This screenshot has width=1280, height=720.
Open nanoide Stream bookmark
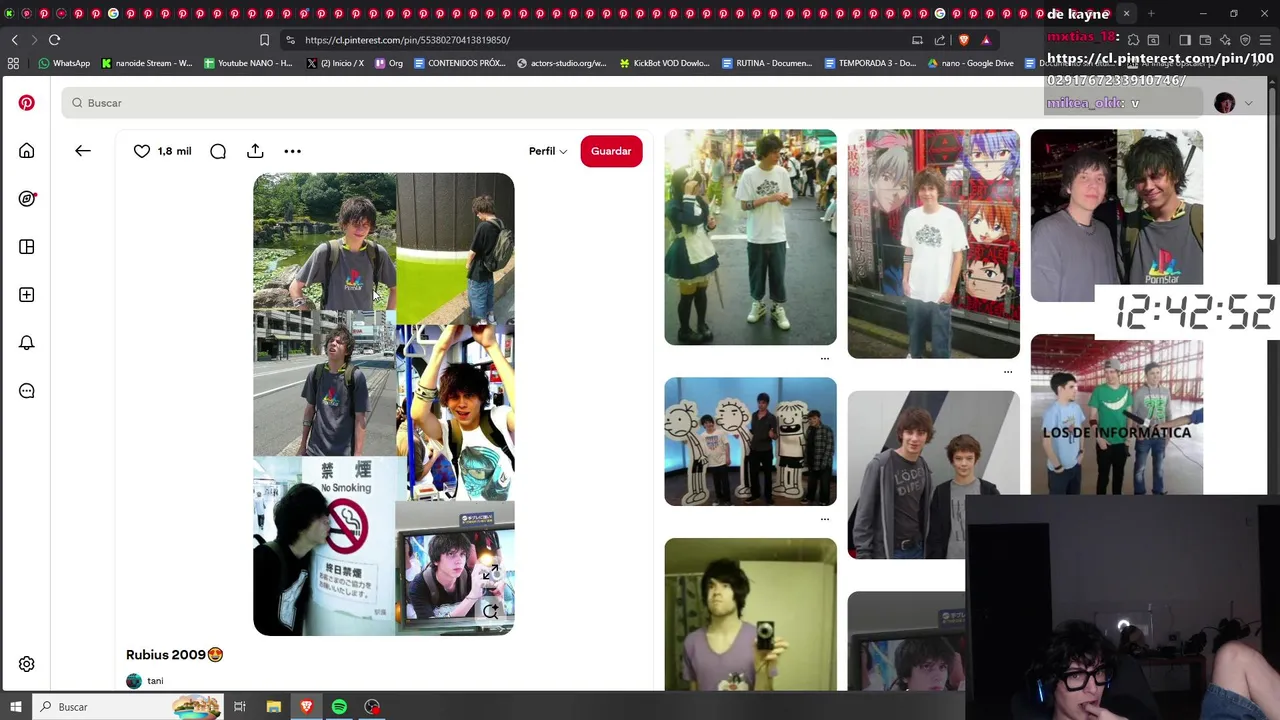147,63
